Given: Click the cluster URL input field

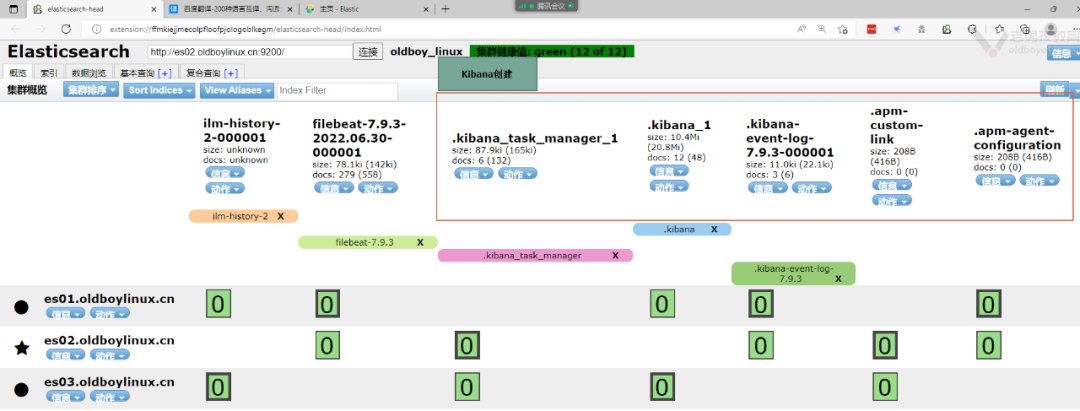Looking at the screenshot, I should pyautogui.click(x=250, y=52).
